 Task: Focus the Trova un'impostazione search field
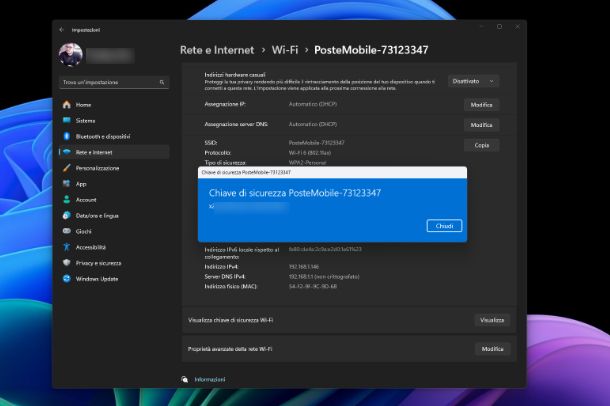(114, 82)
